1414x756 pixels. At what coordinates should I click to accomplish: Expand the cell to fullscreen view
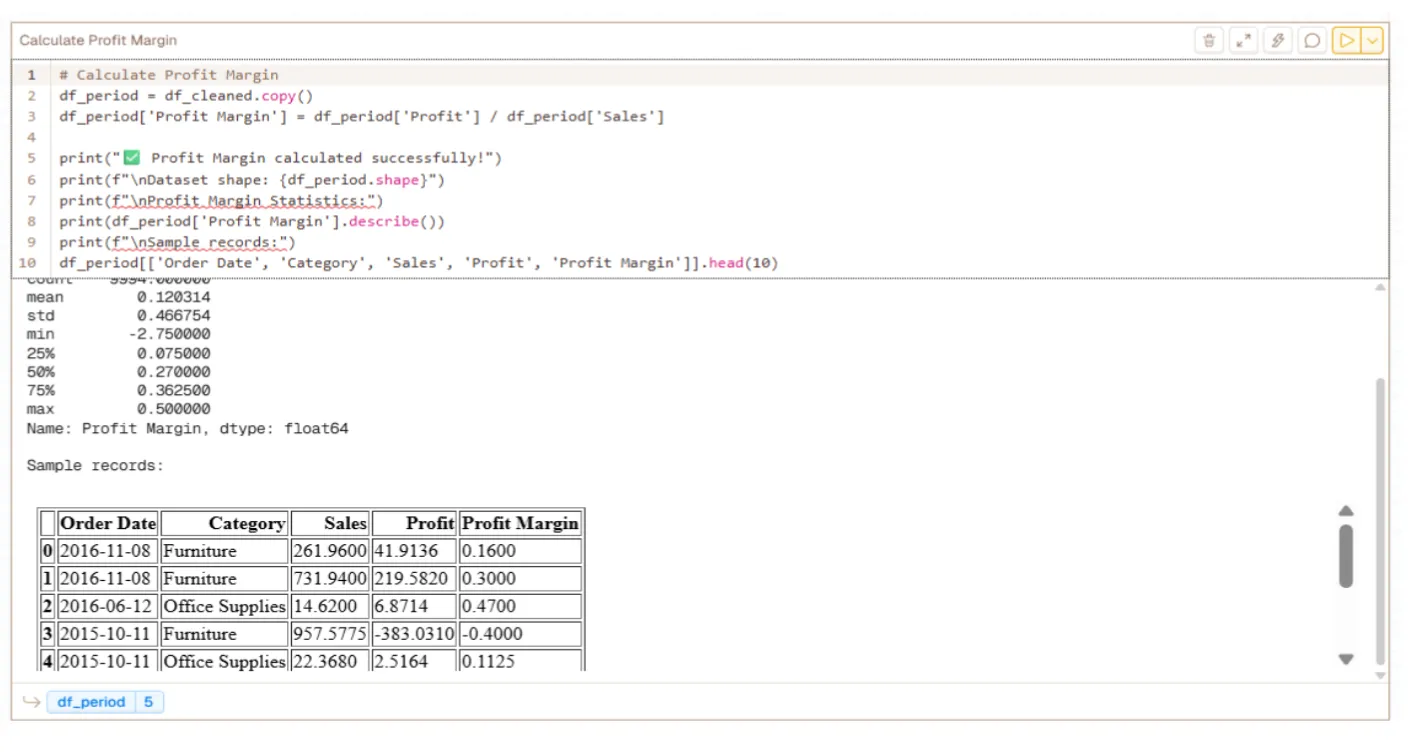[1243, 41]
